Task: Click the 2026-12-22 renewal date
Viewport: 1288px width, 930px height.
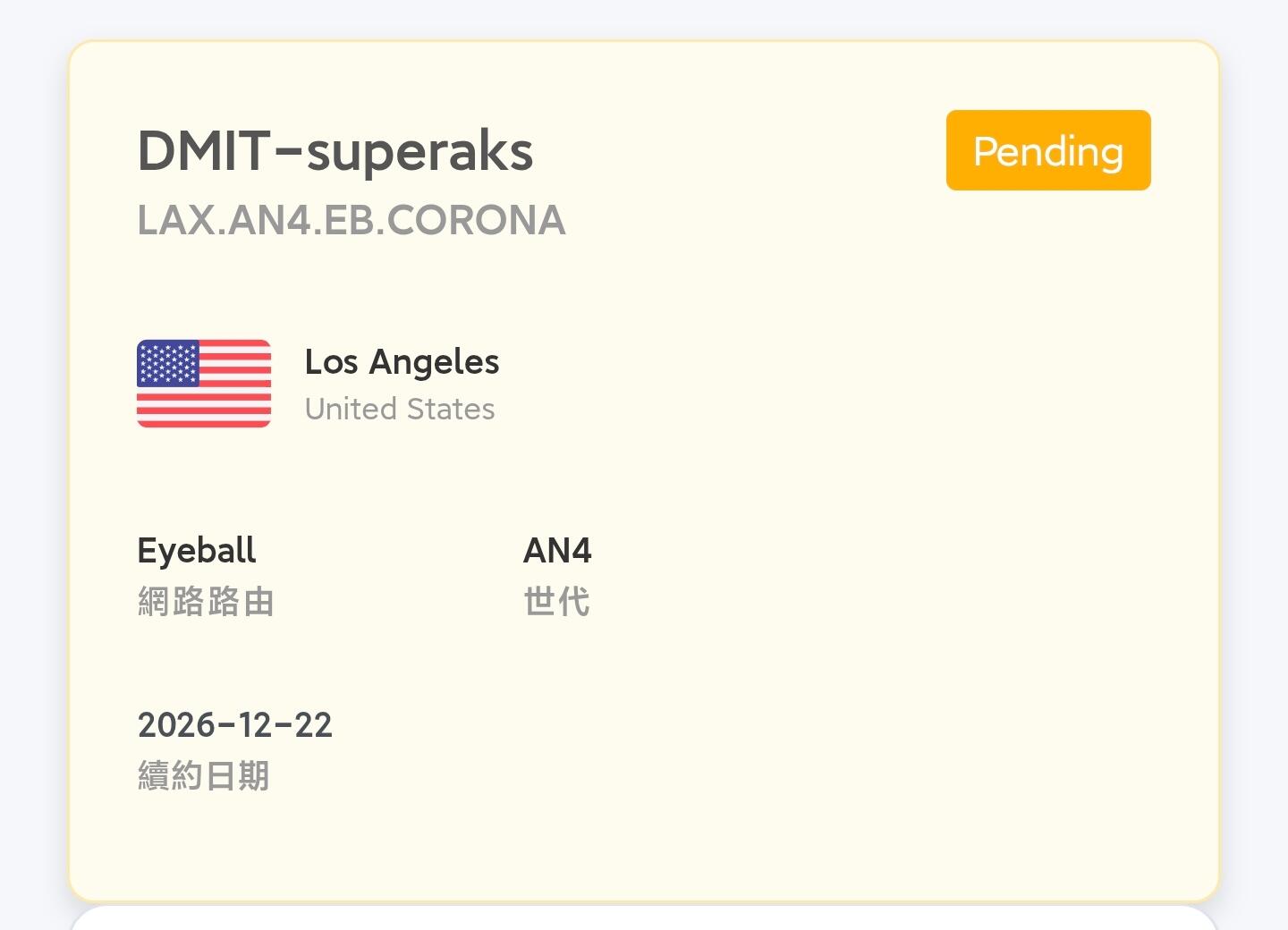Action: click(234, 724)
